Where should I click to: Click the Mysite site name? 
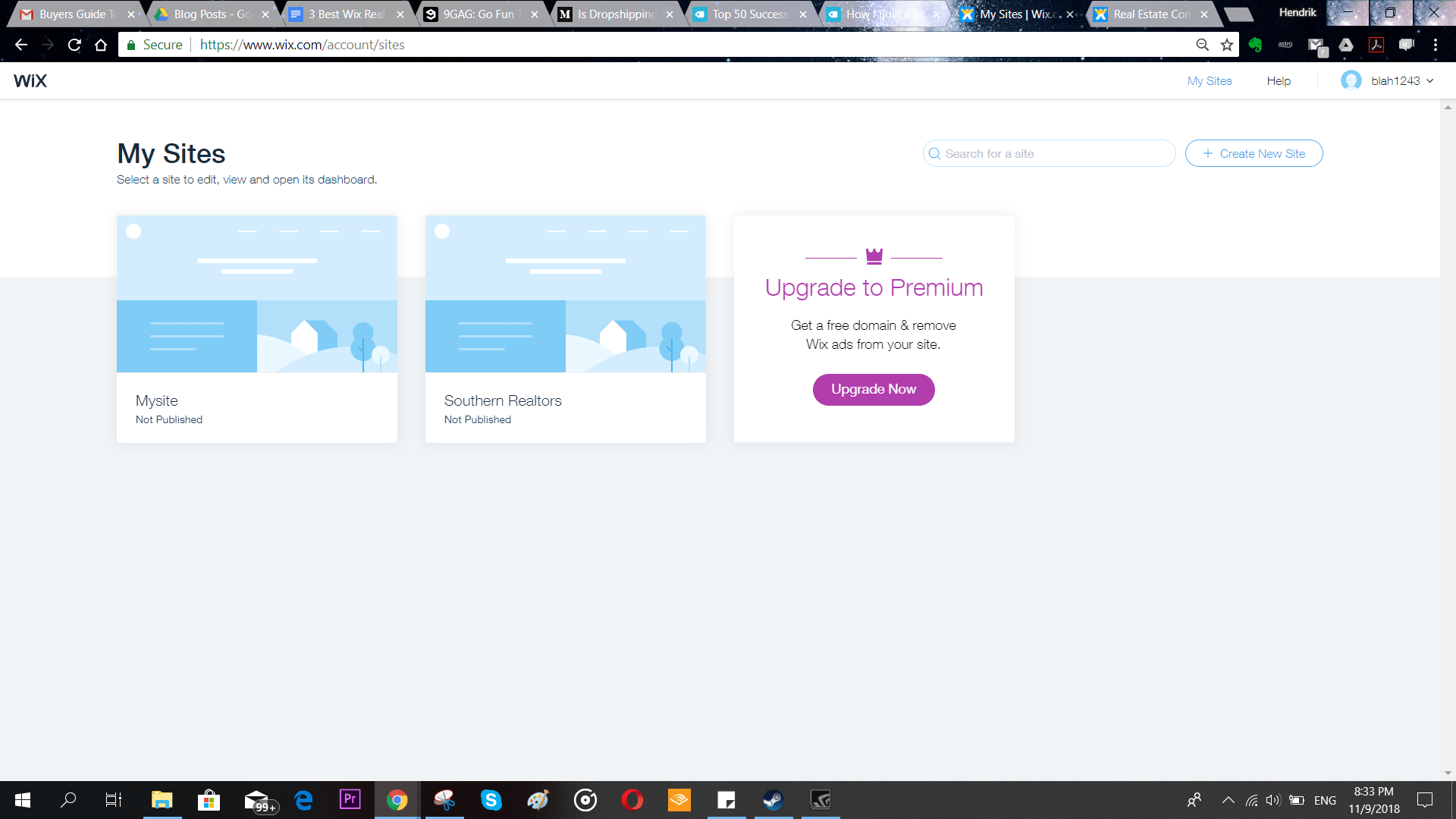tap(157, 400)
